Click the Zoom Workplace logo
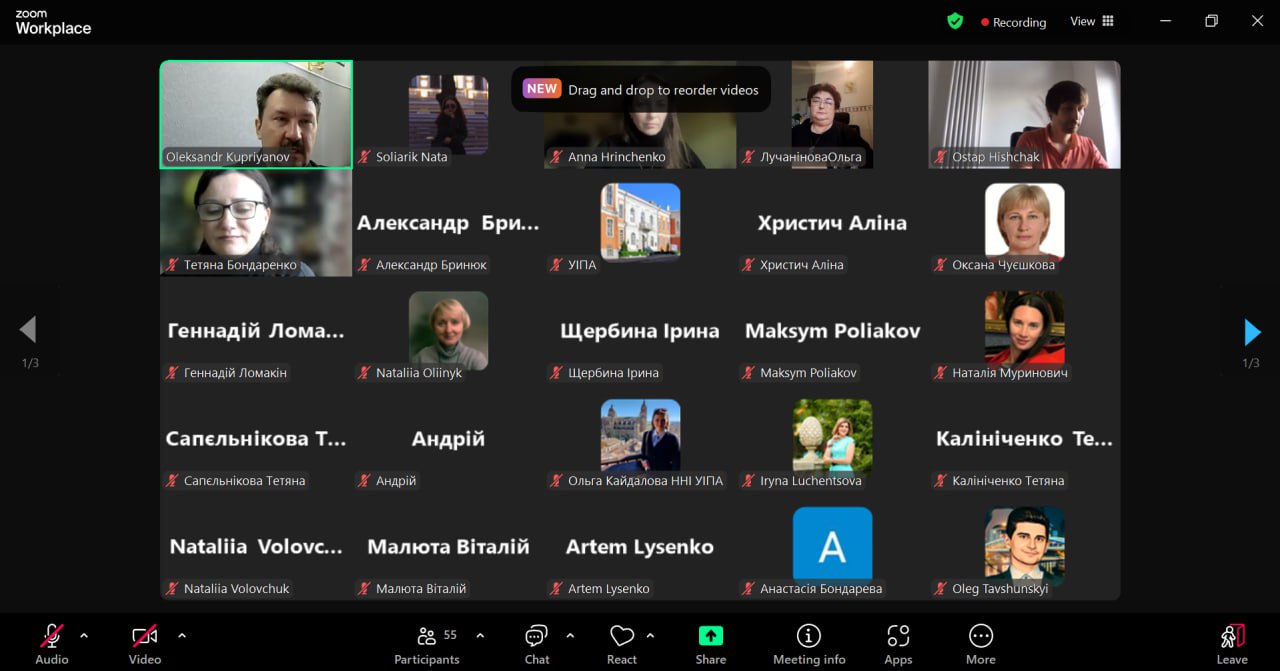 53,23
